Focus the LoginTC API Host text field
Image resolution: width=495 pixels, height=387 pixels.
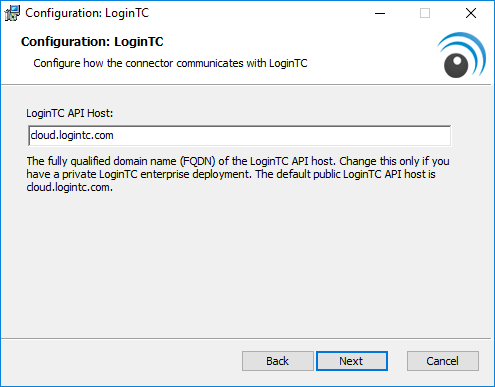[240, 136]
